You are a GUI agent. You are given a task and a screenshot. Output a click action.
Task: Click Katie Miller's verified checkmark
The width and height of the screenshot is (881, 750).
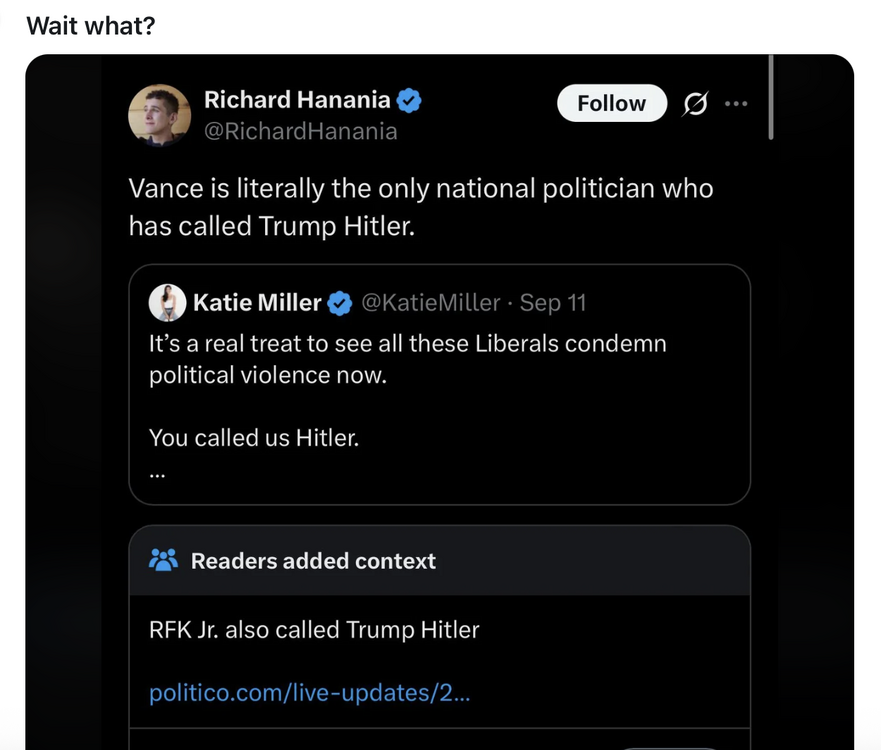(337, 302)
